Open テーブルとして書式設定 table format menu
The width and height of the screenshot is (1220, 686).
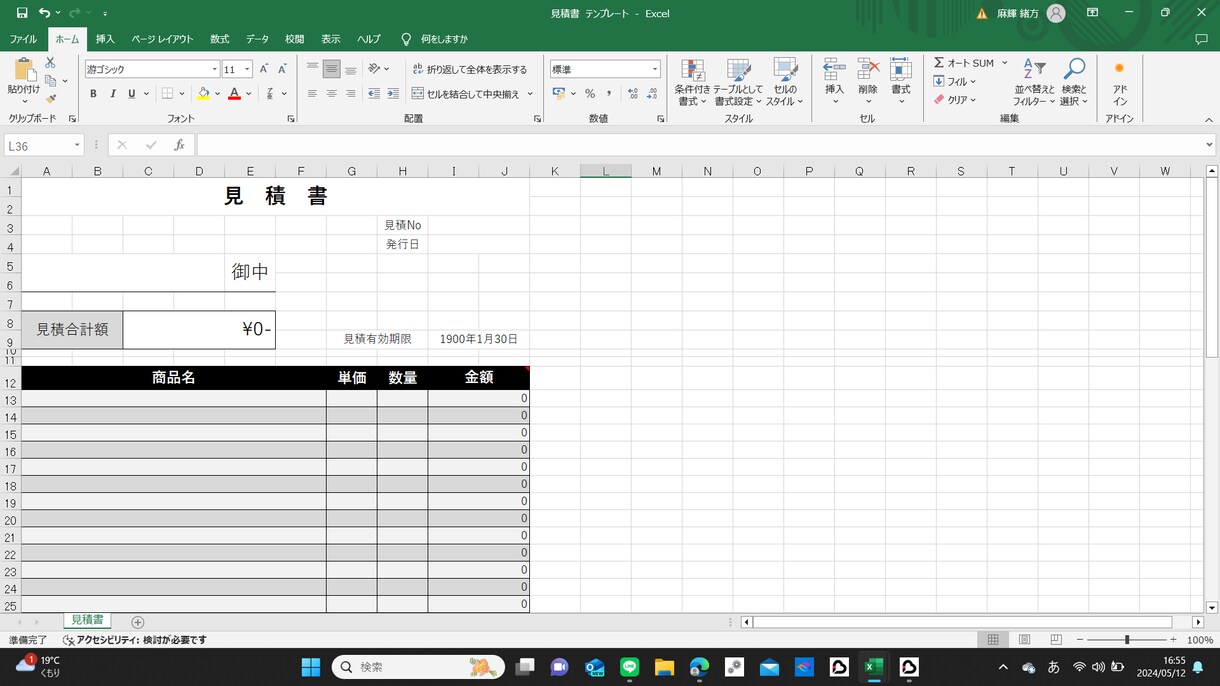pos(739,82)
